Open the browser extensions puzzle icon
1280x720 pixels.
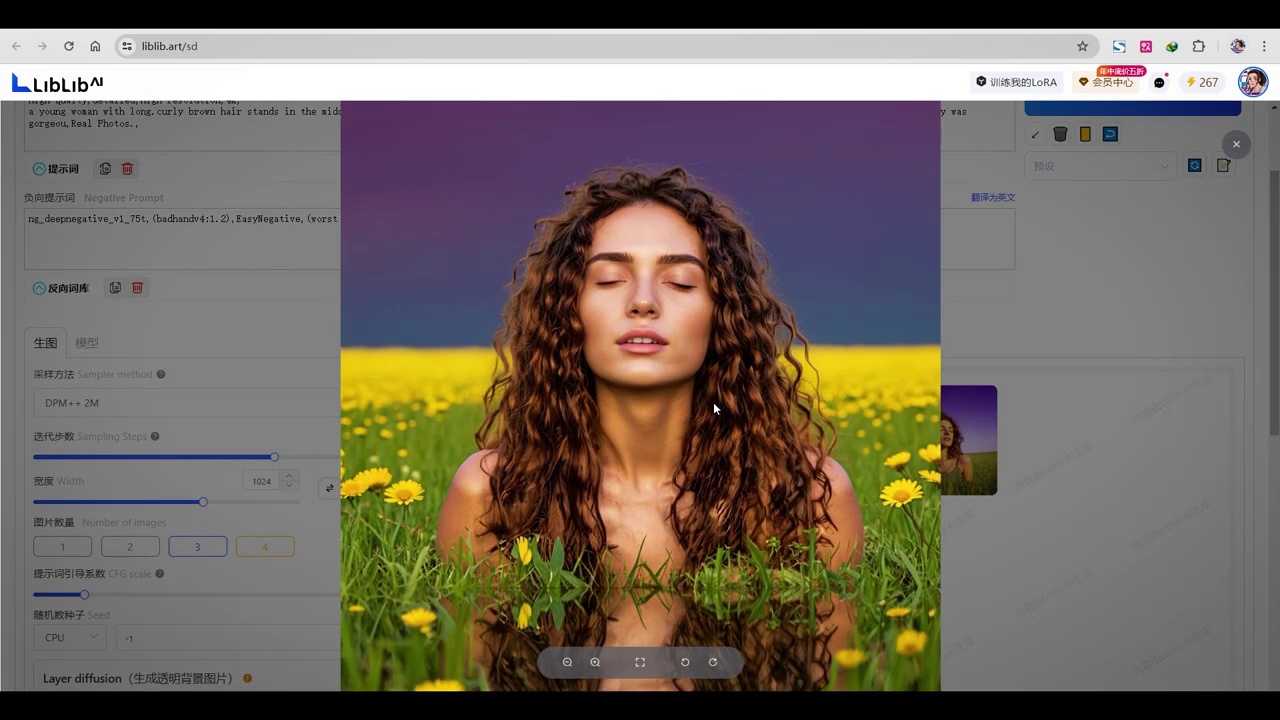point(1198,46)
